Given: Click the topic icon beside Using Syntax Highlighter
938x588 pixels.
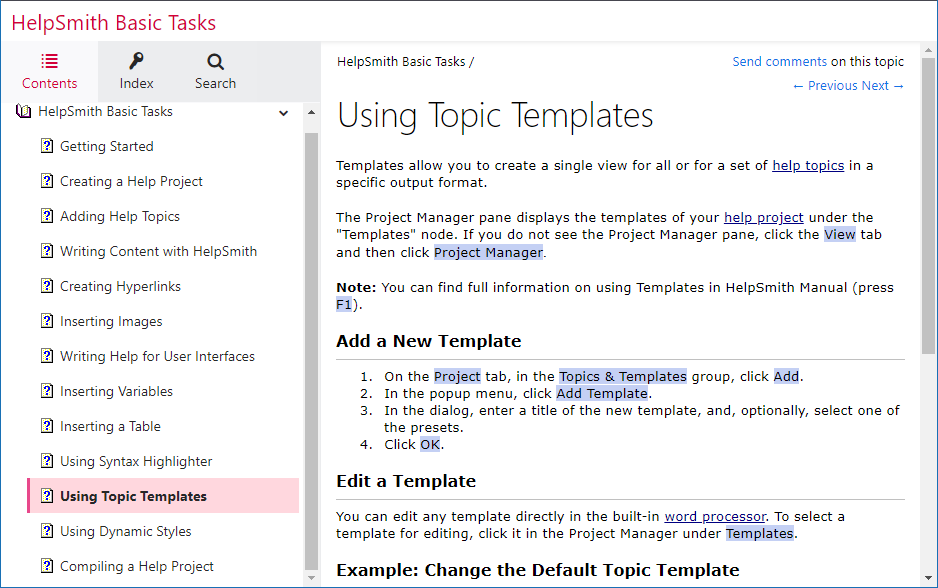Looking at the screenshot, I should 47,461.
